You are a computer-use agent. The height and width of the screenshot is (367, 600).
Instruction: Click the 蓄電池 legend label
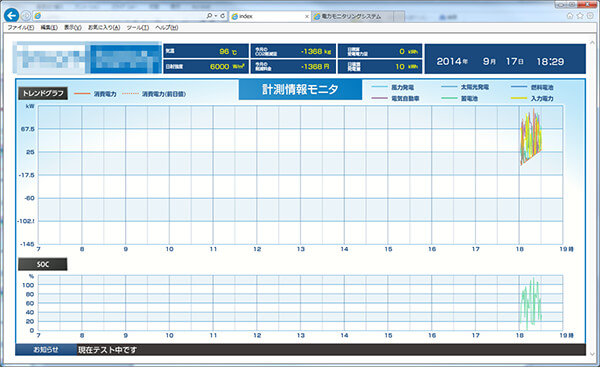click(469, 98)
